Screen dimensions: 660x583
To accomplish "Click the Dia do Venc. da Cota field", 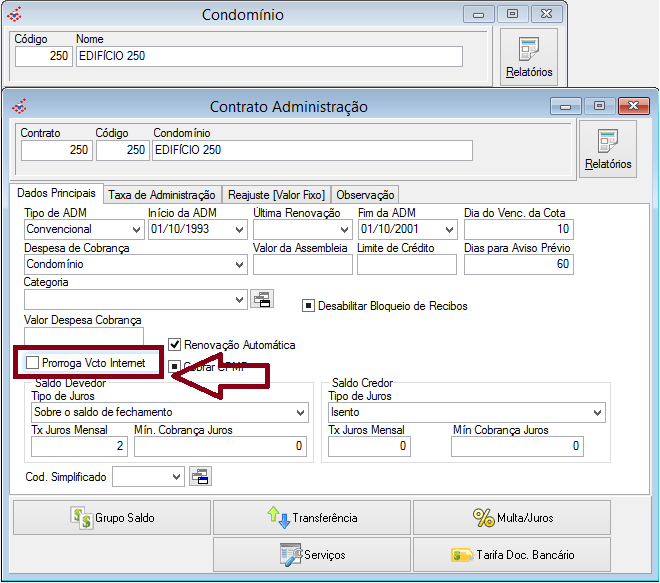I will (518, 230).
